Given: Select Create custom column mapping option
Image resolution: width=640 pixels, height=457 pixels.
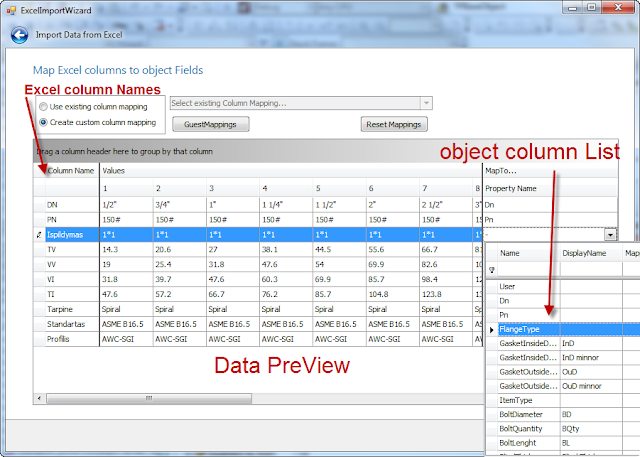Looking at the screenshot, I should coord(98,122).
